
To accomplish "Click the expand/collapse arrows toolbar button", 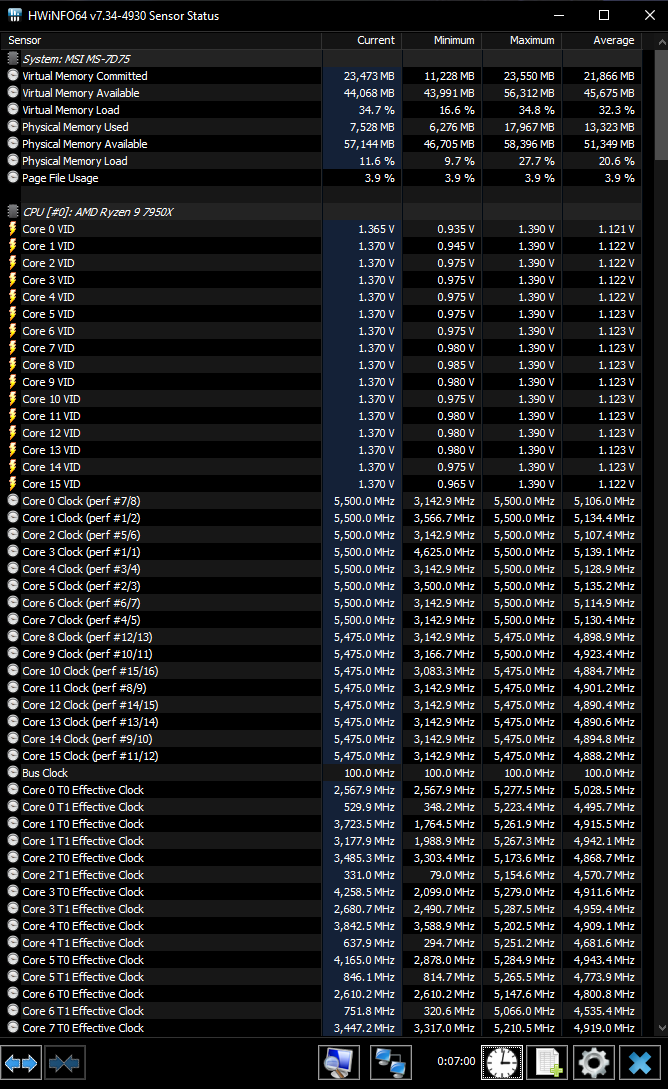I will pos(21,1063).
